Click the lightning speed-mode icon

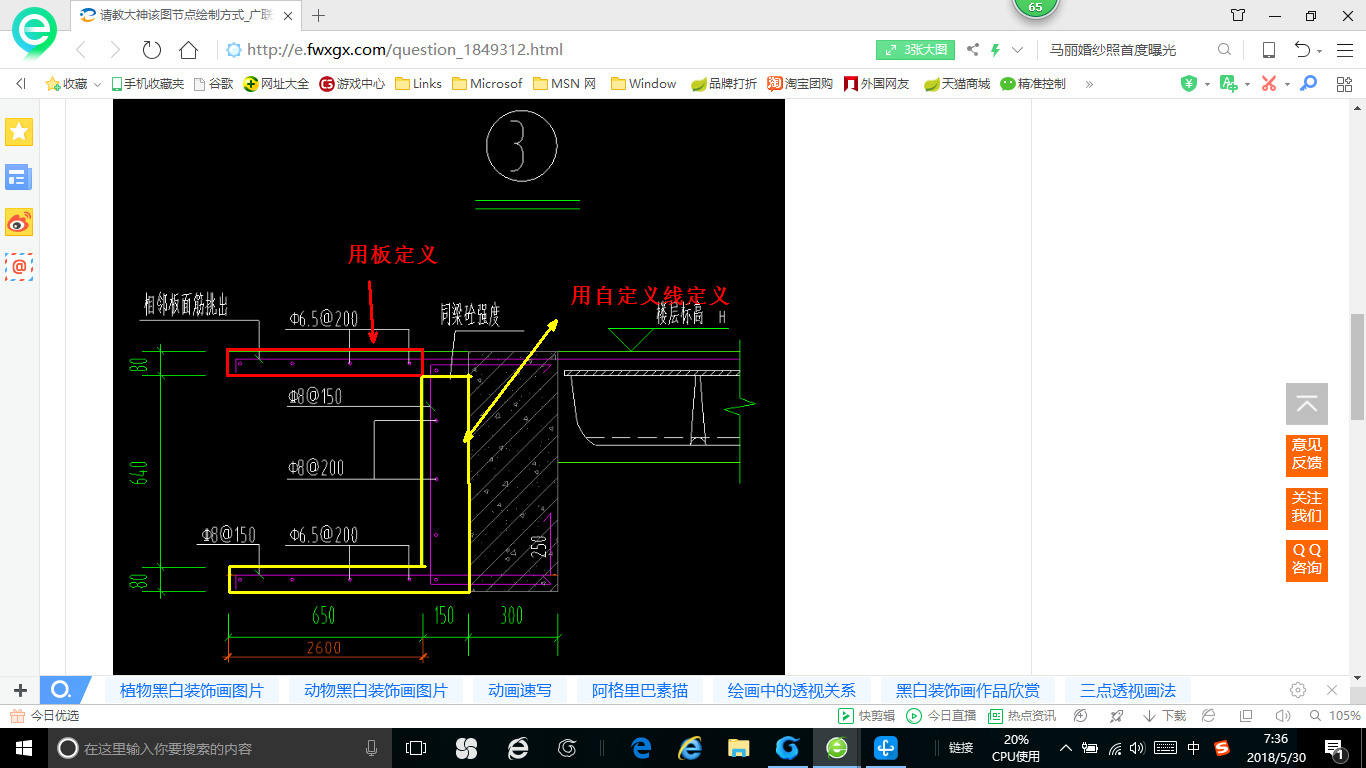[x=995, y=50]
